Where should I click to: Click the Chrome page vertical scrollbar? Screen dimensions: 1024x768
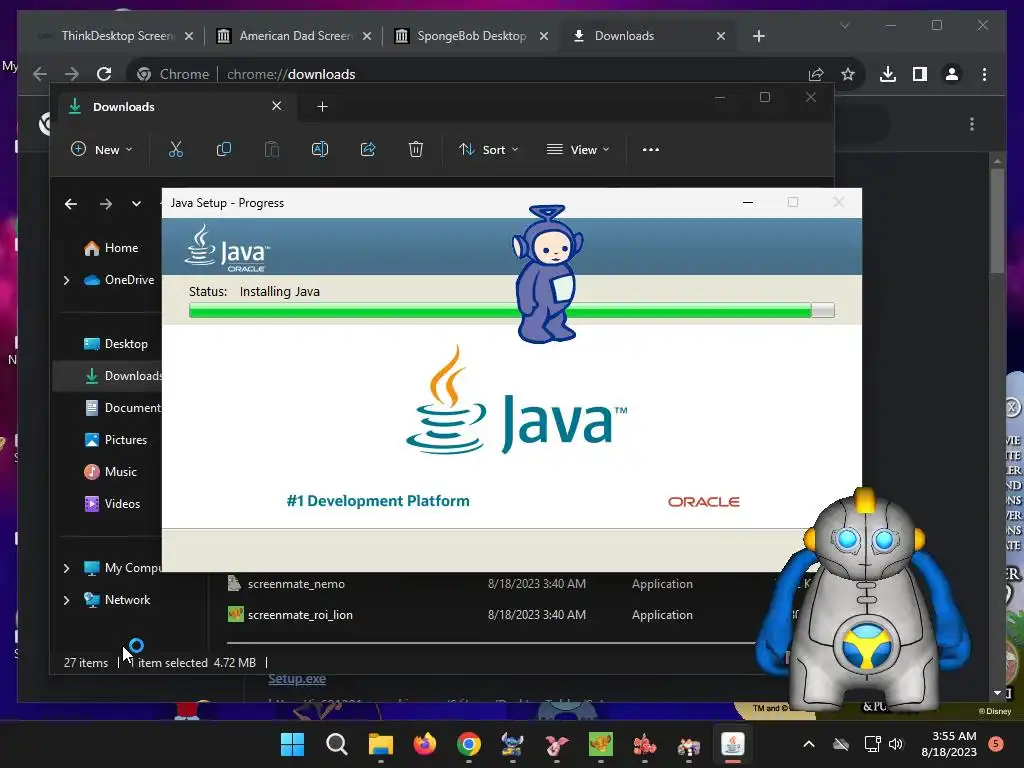997,222
